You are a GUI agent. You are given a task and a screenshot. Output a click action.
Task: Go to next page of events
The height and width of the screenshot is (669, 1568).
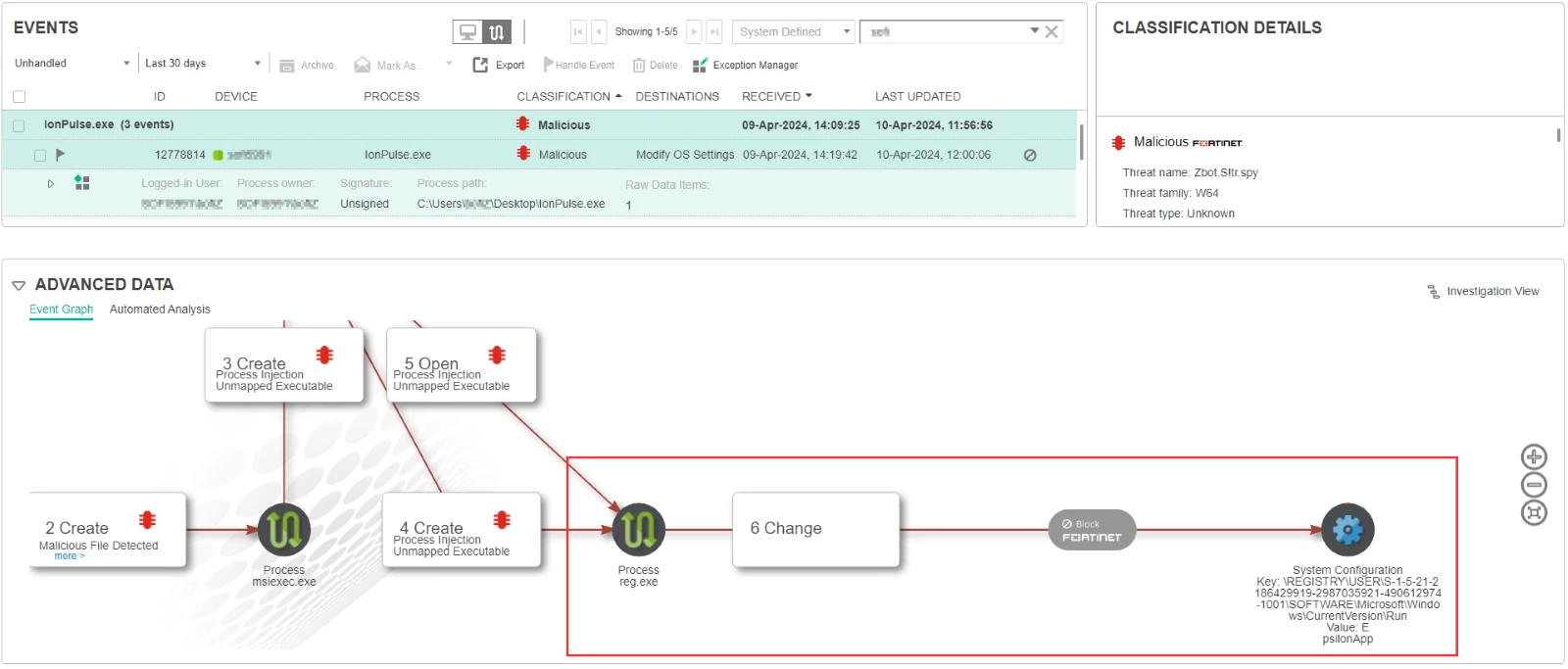click(x=694, y=32)
